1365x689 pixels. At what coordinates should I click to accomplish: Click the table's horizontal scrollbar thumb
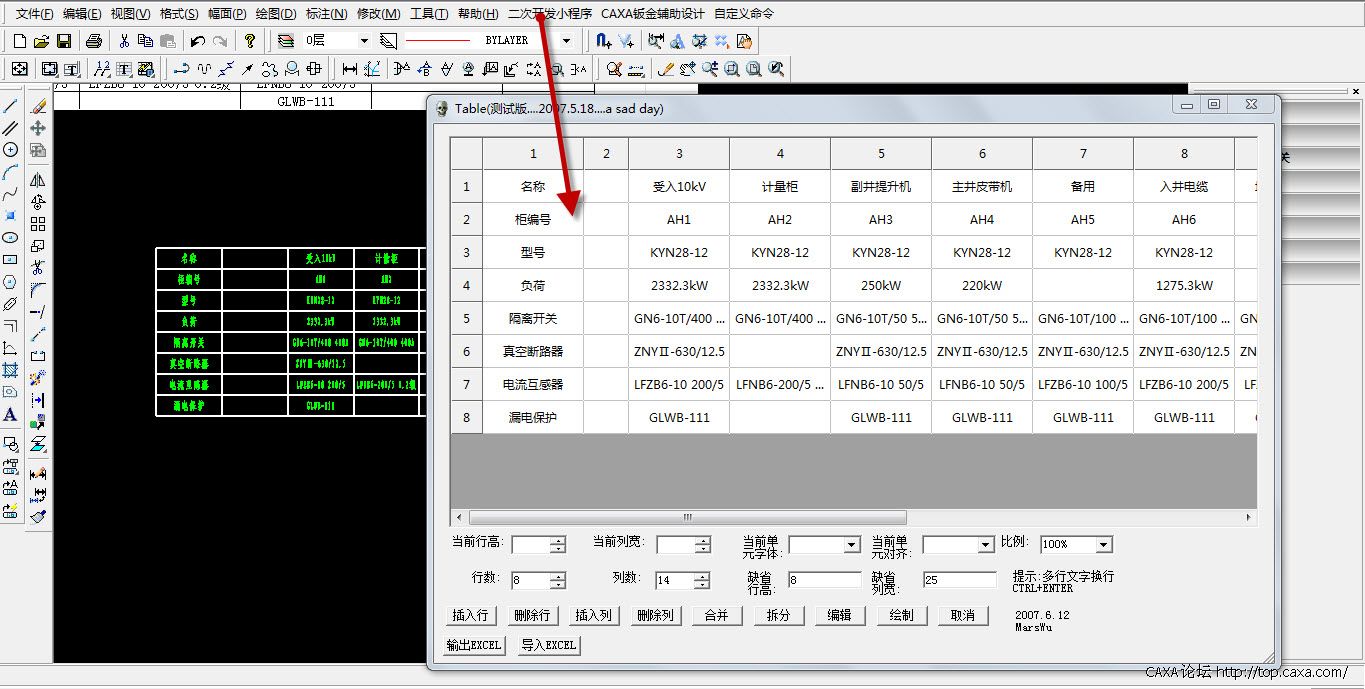pos(687,518)
